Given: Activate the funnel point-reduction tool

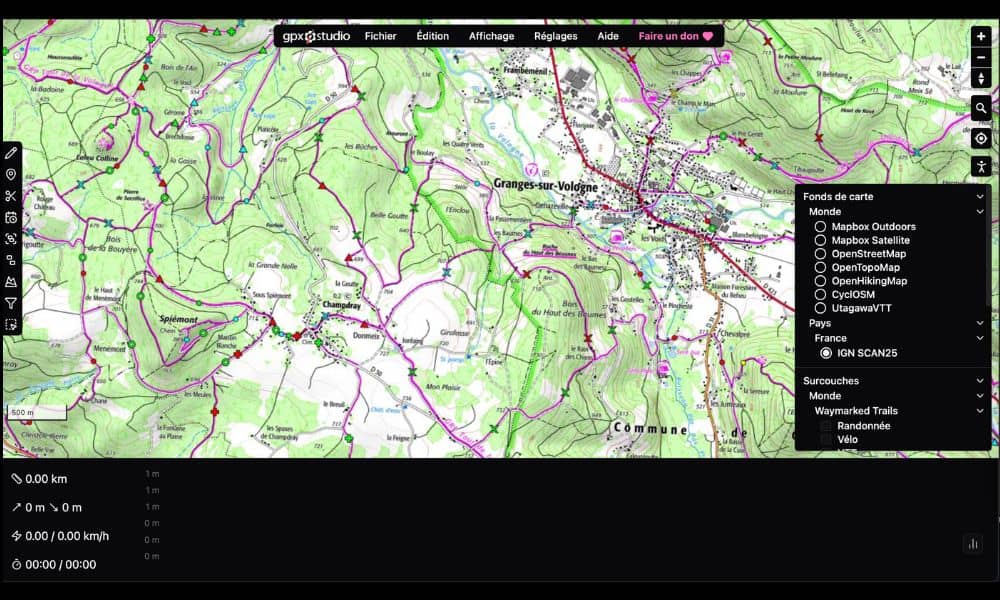Looking at the screenshot, I should point(11,303).
